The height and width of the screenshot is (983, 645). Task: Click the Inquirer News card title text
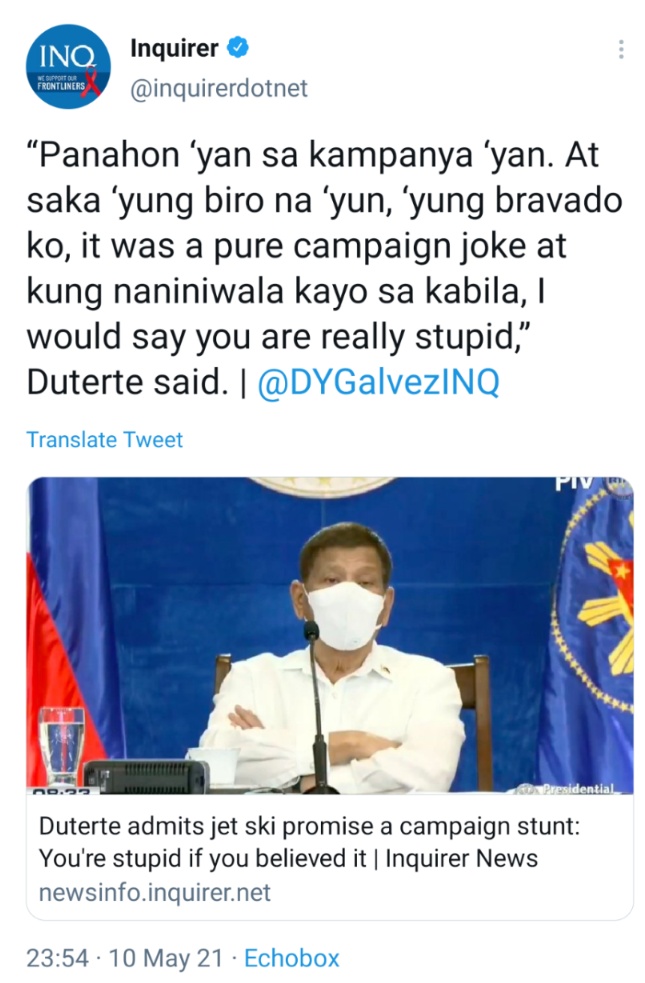click(x=461, y=858)
